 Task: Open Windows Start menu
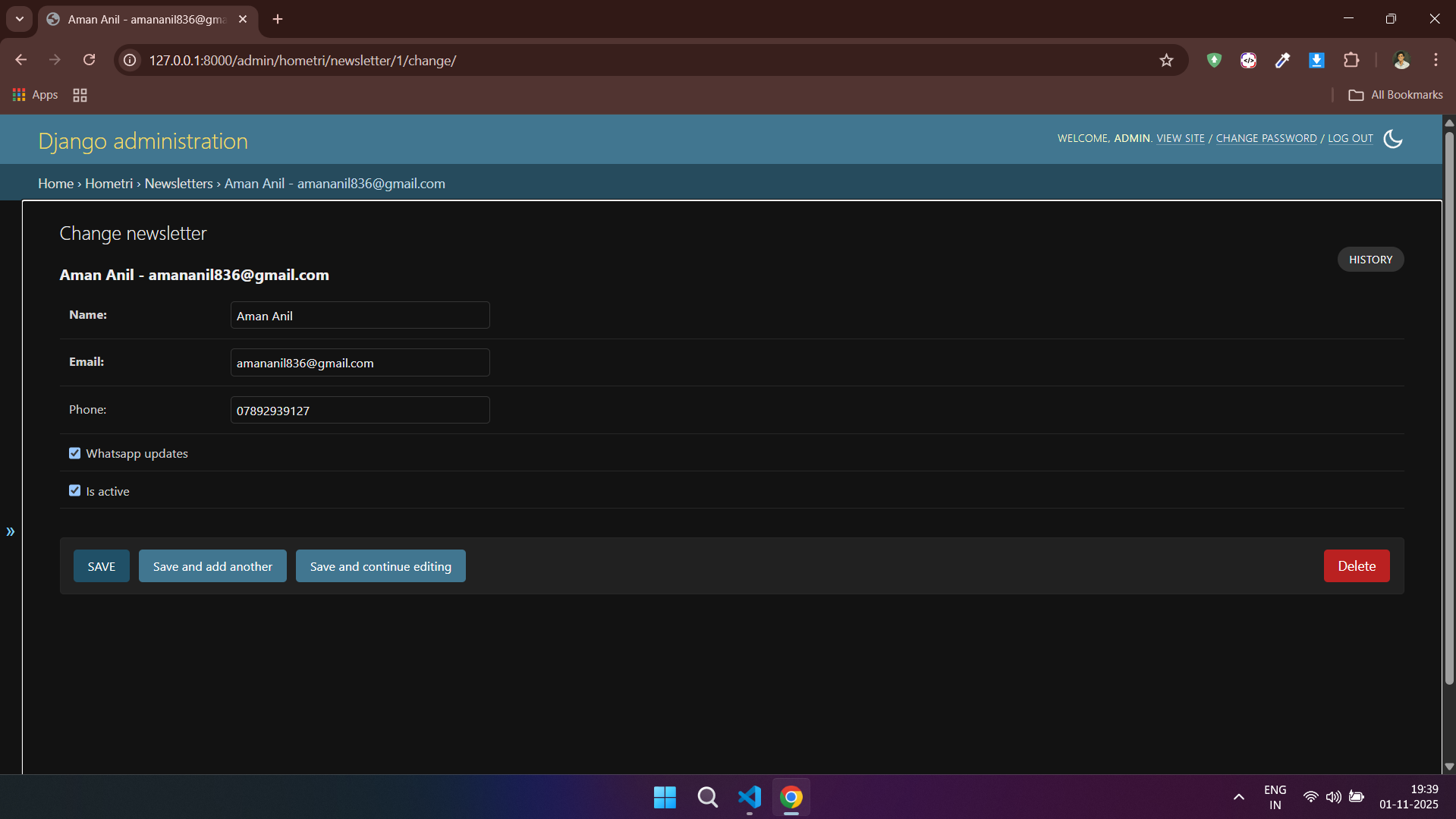tap(665, 797)
